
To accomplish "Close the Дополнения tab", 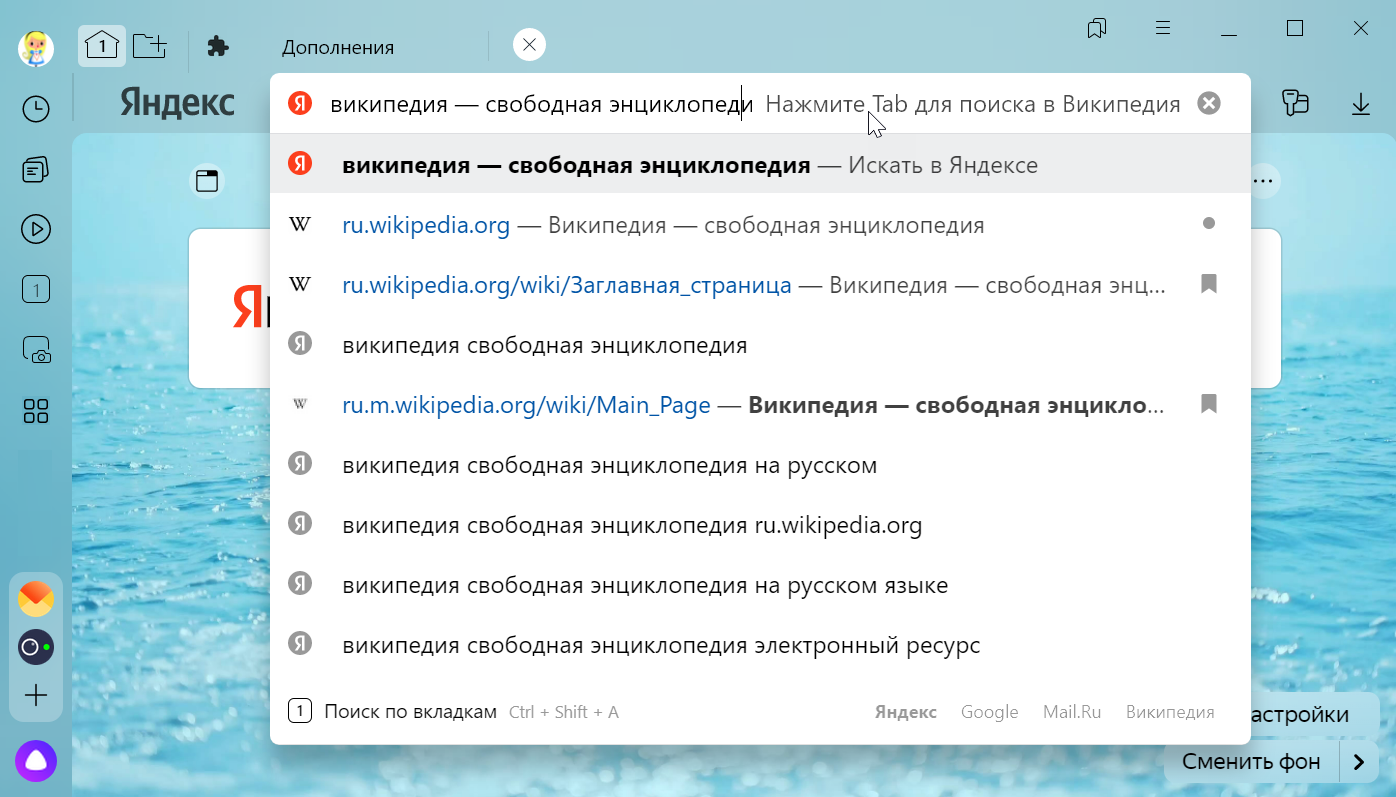I will [530, 45].
